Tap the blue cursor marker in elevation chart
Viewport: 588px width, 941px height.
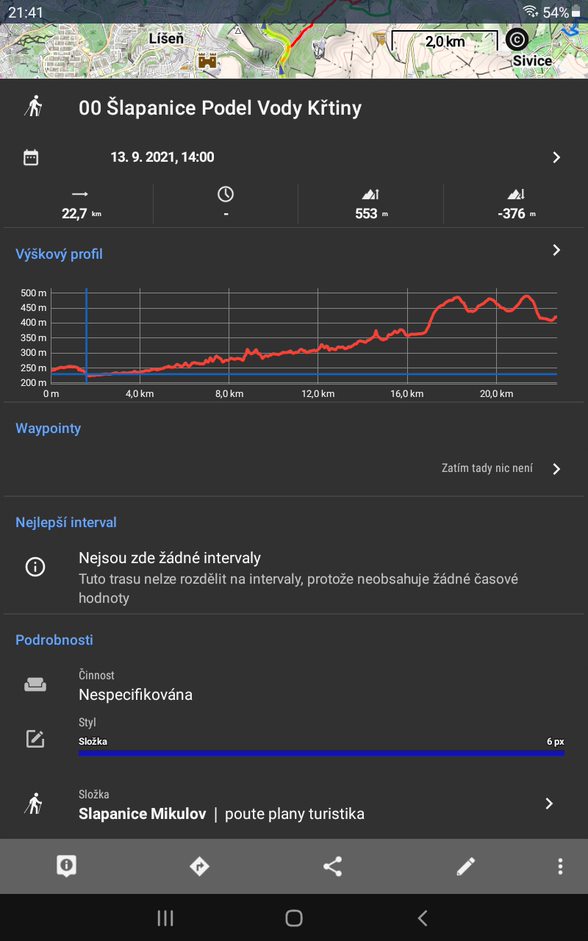86,336
